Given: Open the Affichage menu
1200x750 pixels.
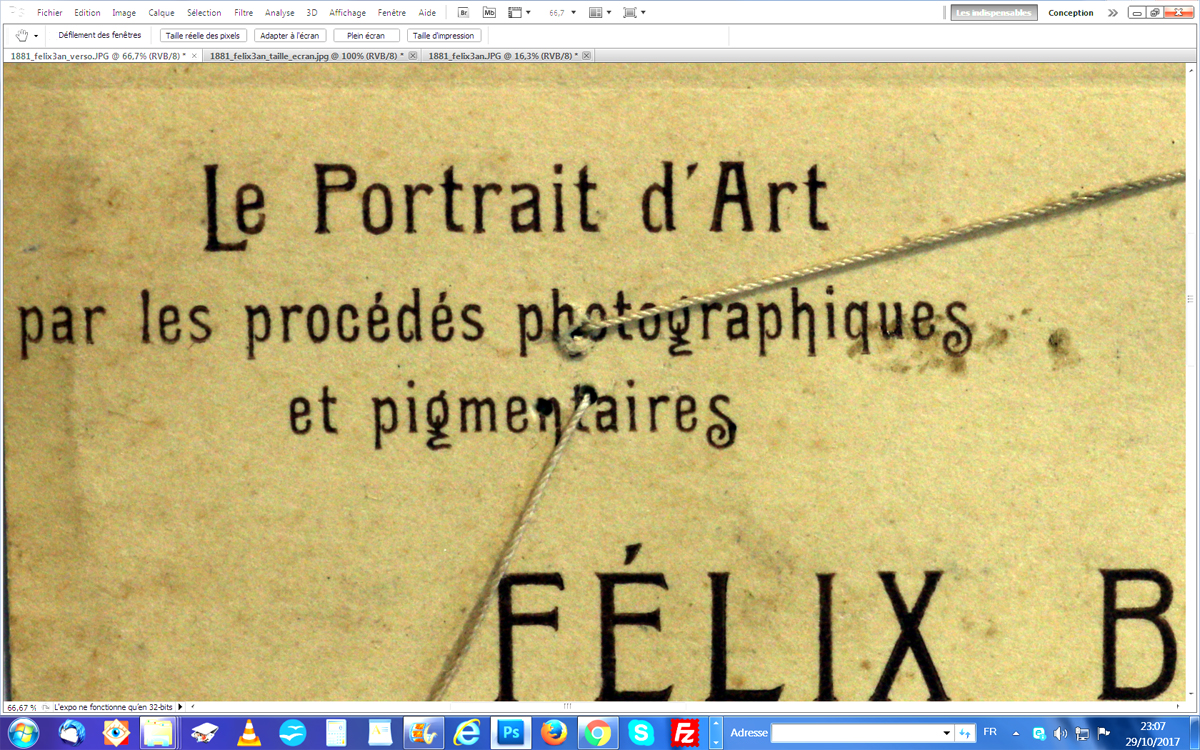Looking at the screenshot, I should (x=348, y=13).
